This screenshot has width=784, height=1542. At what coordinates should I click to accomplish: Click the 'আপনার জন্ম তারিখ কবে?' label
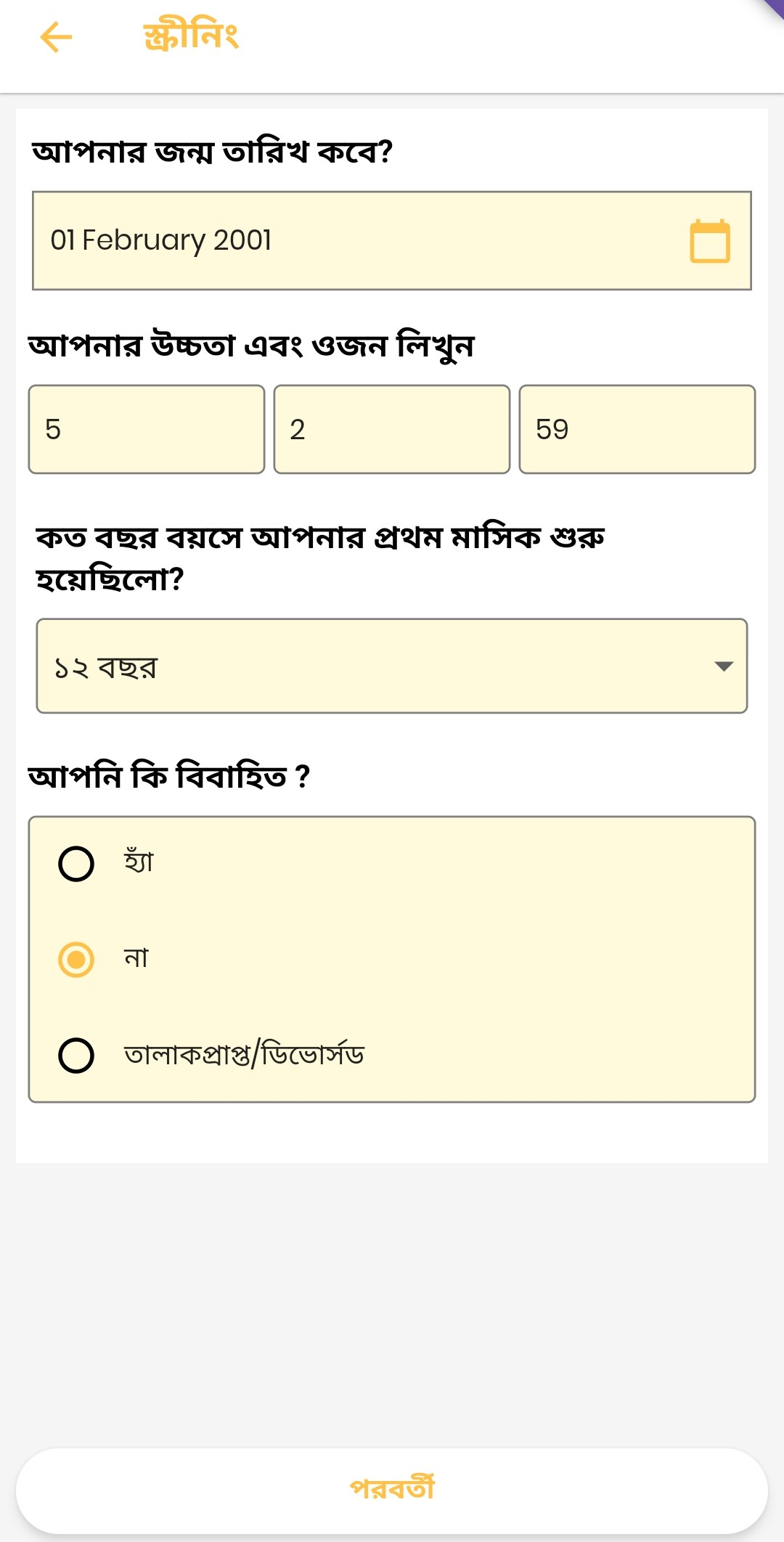[x=212, y=152]
